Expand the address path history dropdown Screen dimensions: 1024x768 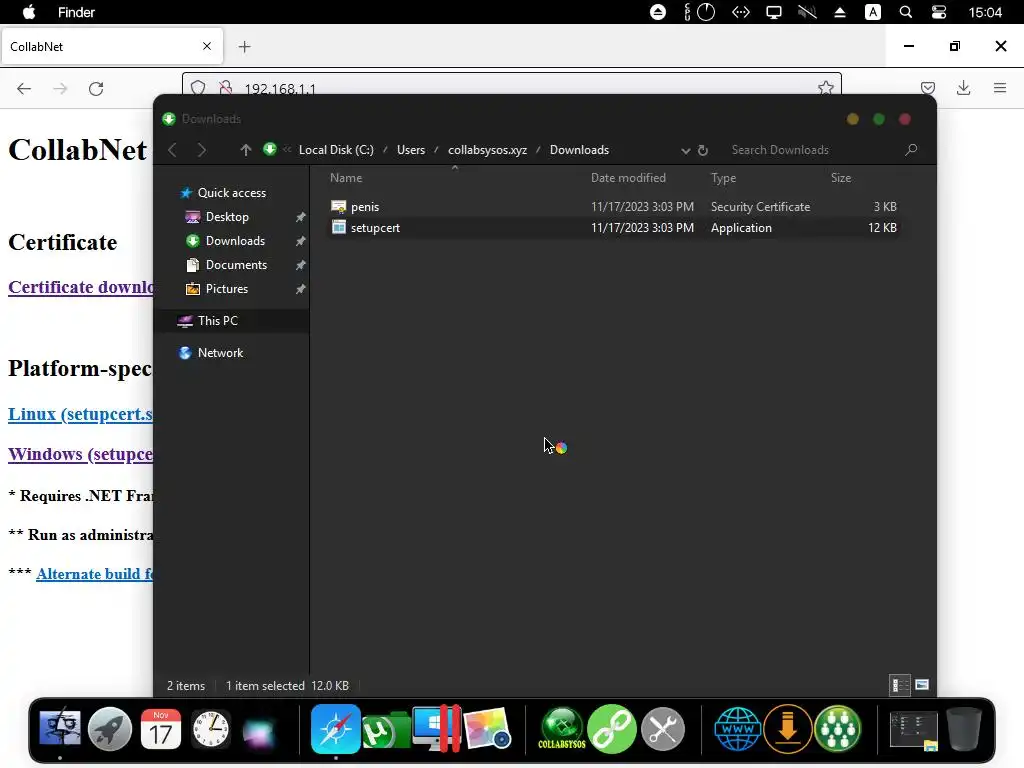click(x=686, y=150)
